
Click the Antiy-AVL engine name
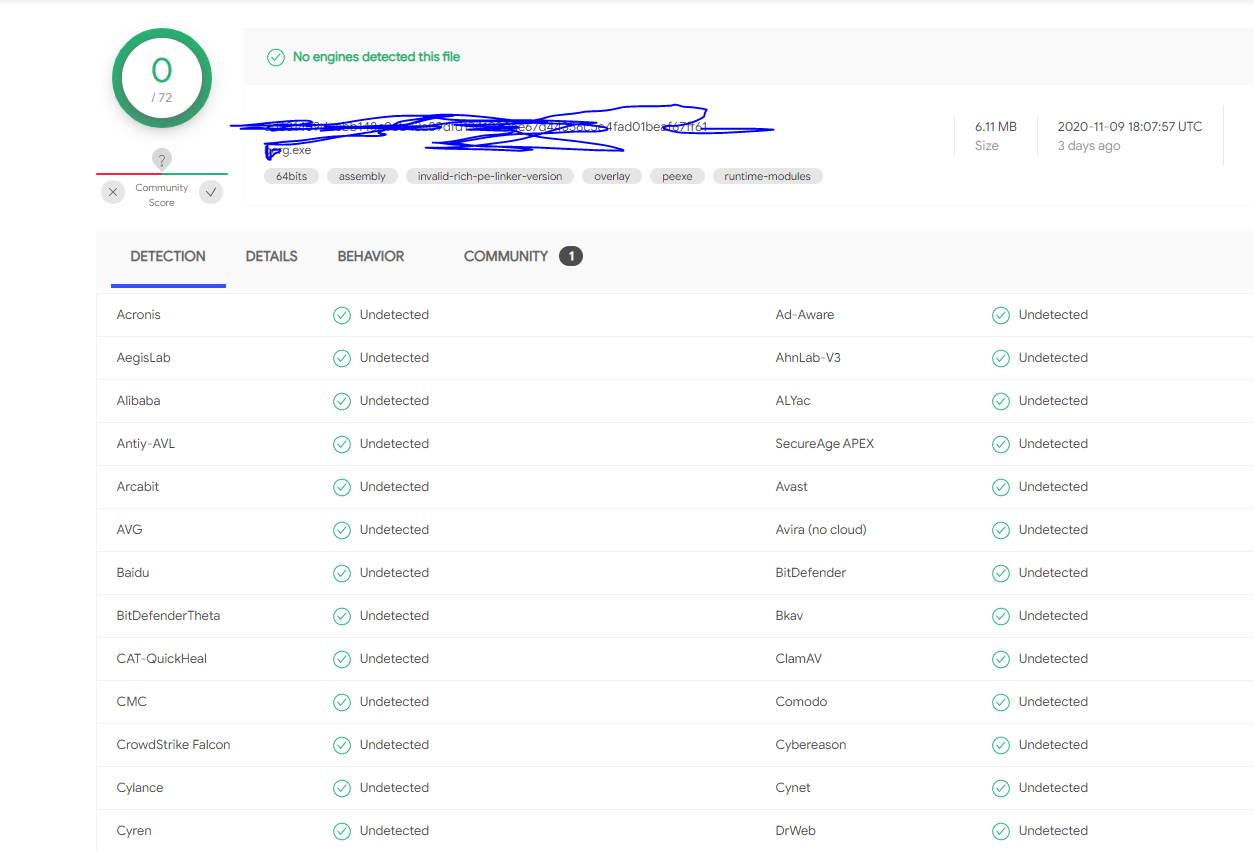[146, 444]
